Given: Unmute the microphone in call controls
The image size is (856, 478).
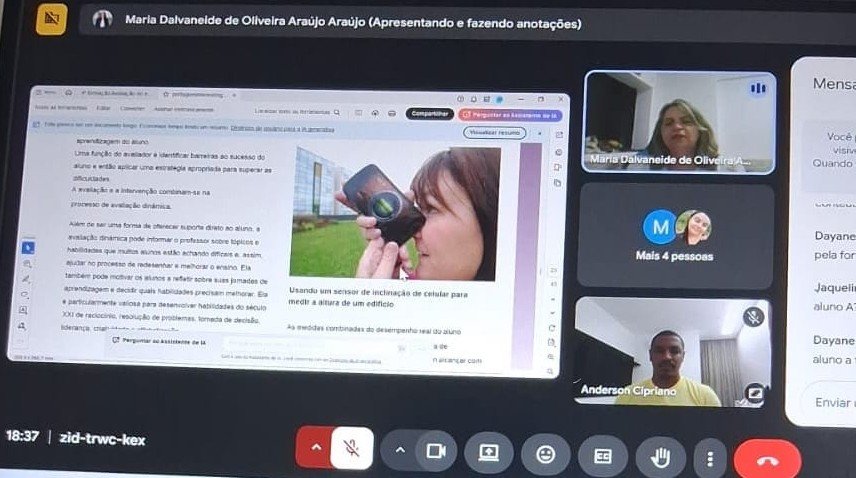Looking at the screenshot, I should (x=352, y=448).
